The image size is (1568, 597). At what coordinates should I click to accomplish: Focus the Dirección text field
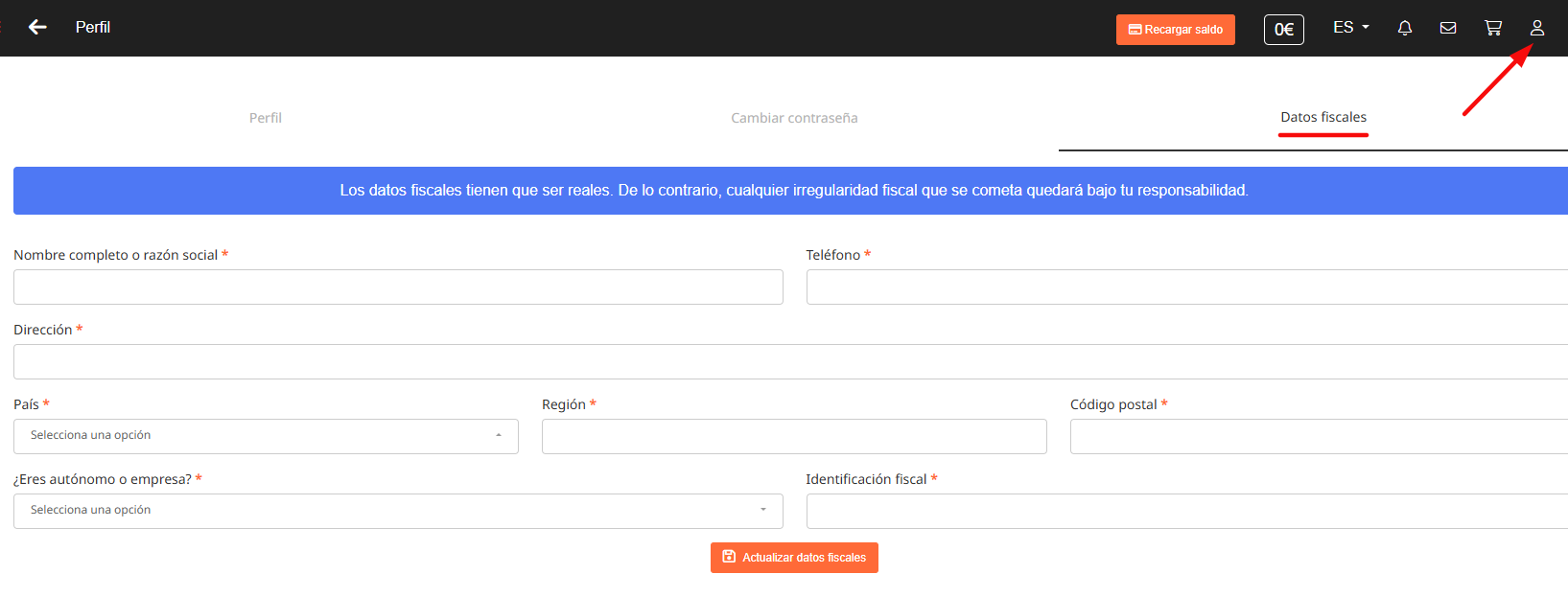790,361
